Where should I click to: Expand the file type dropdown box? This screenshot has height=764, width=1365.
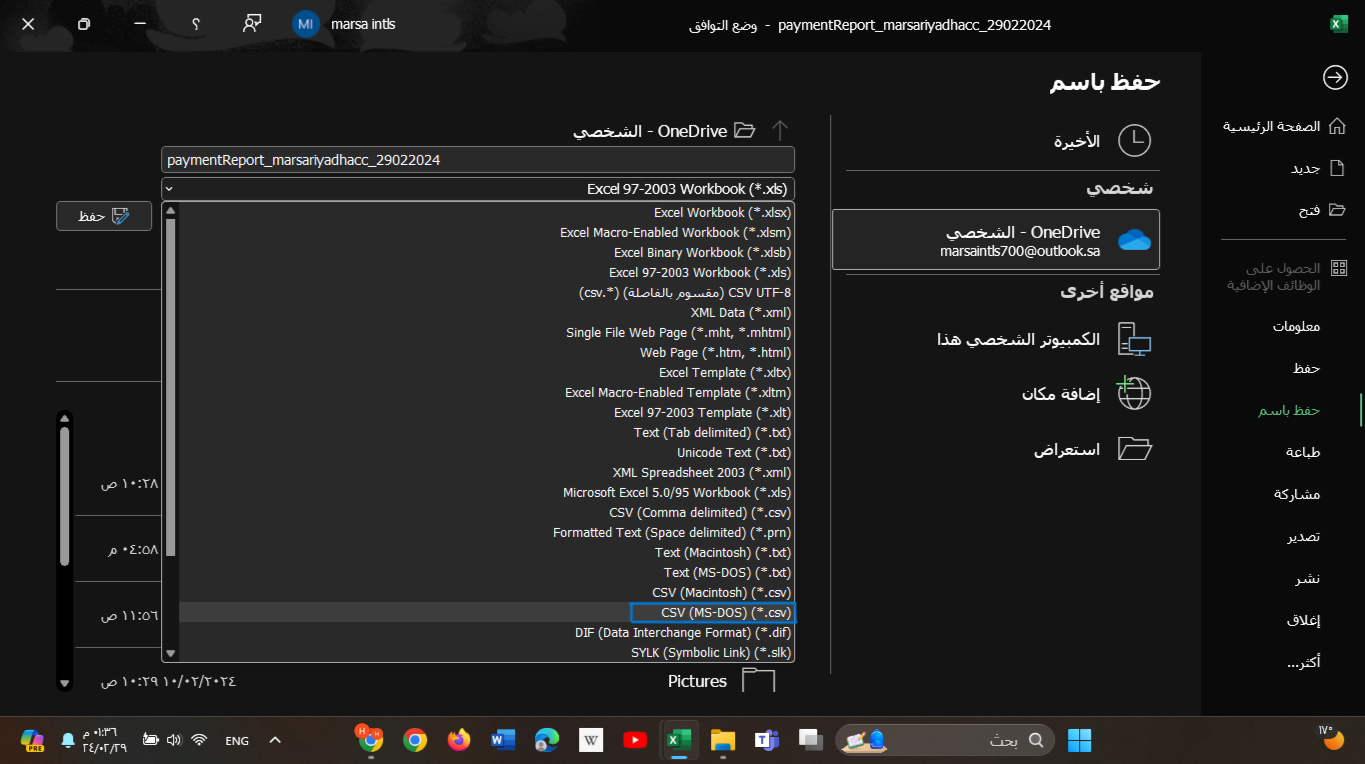478,189
